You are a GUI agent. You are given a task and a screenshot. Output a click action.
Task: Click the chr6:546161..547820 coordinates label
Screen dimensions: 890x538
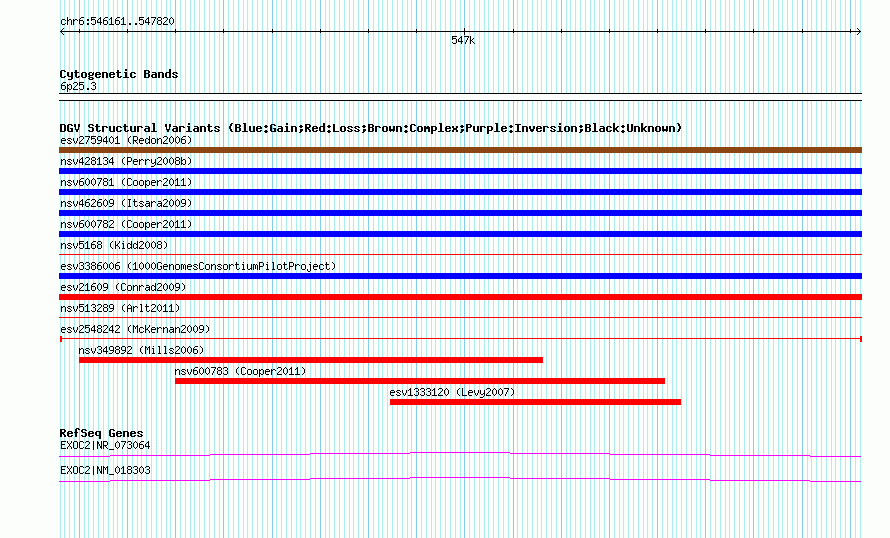[117, 22]
